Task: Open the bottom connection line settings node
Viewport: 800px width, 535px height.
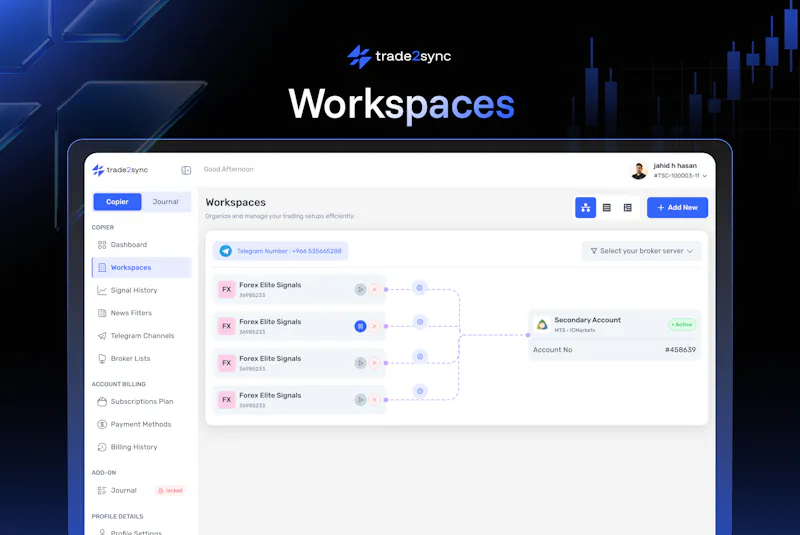Action: (x=420, y=391)
